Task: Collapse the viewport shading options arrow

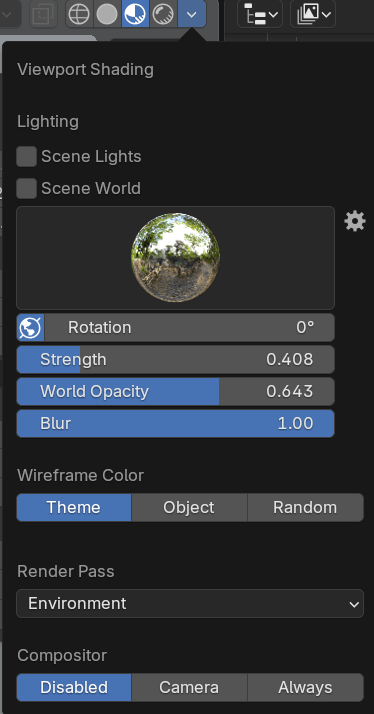Action: [x=192, y=14]
